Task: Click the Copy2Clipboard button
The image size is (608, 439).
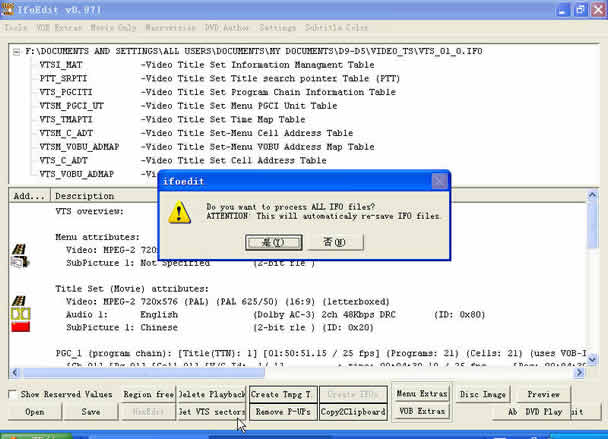Action: [353, 412]
